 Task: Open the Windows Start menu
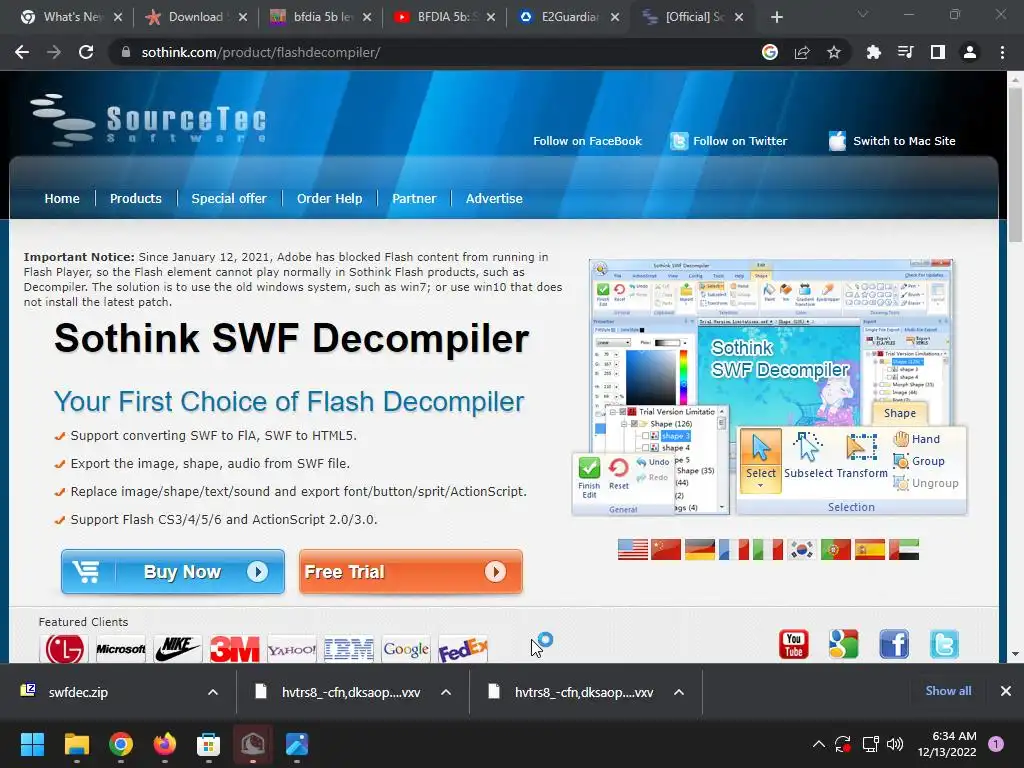click(x=32, y=744)
